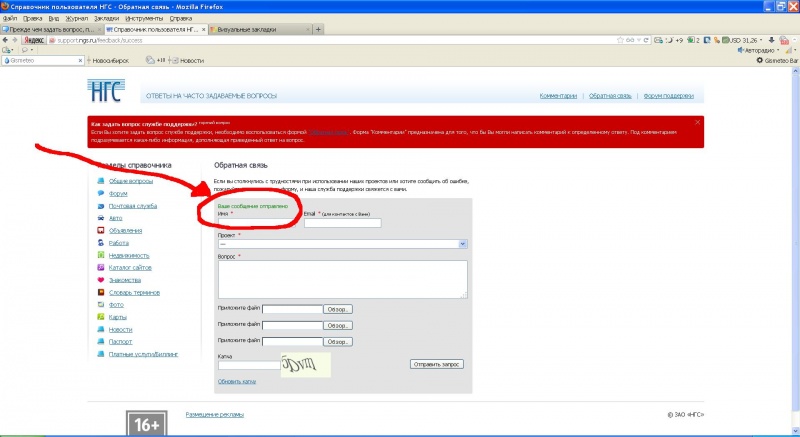Open new tab with plus button

pos(318,30)
